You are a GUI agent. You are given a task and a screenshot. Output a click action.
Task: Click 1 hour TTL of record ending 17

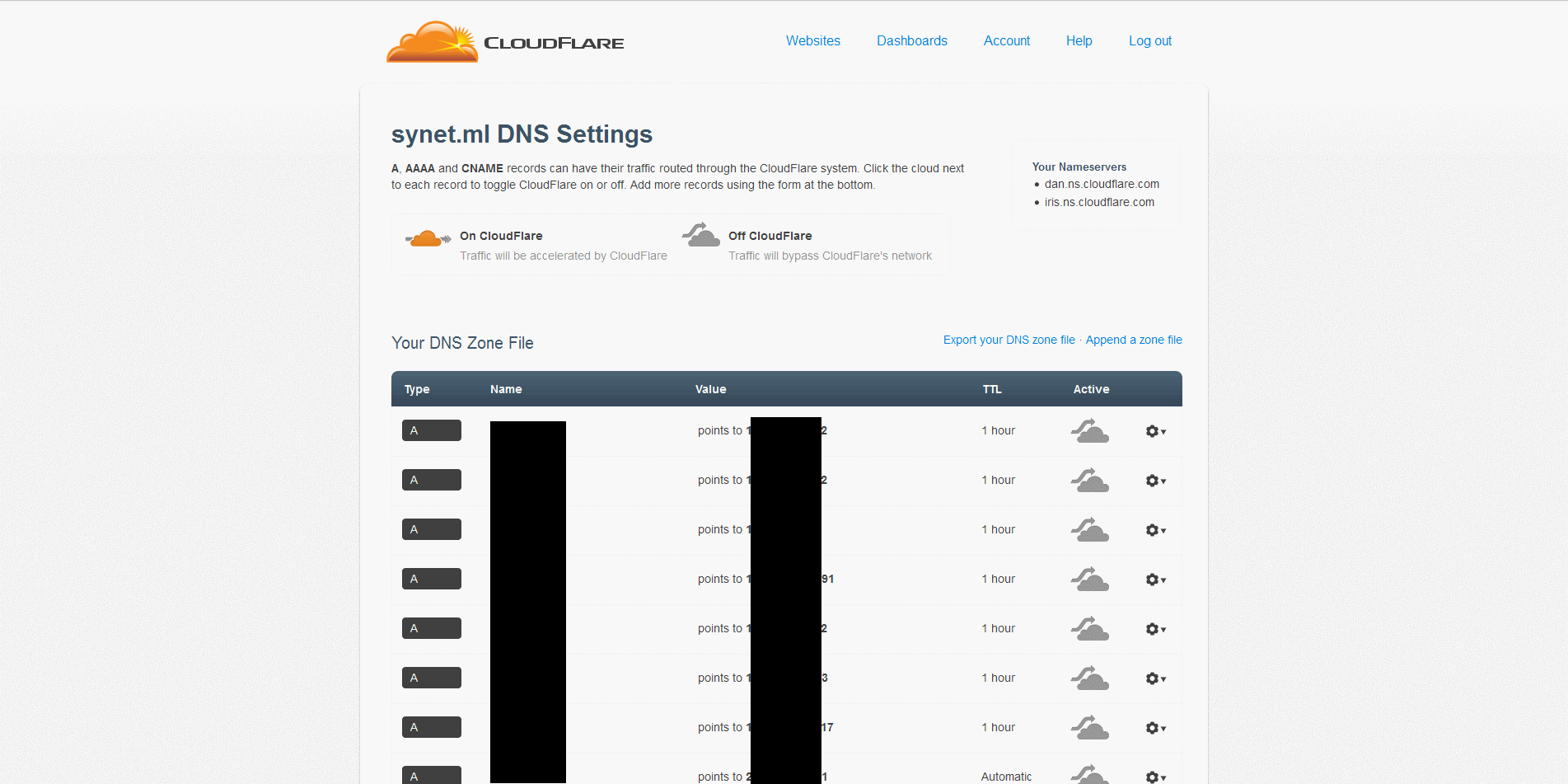(998, 727)
